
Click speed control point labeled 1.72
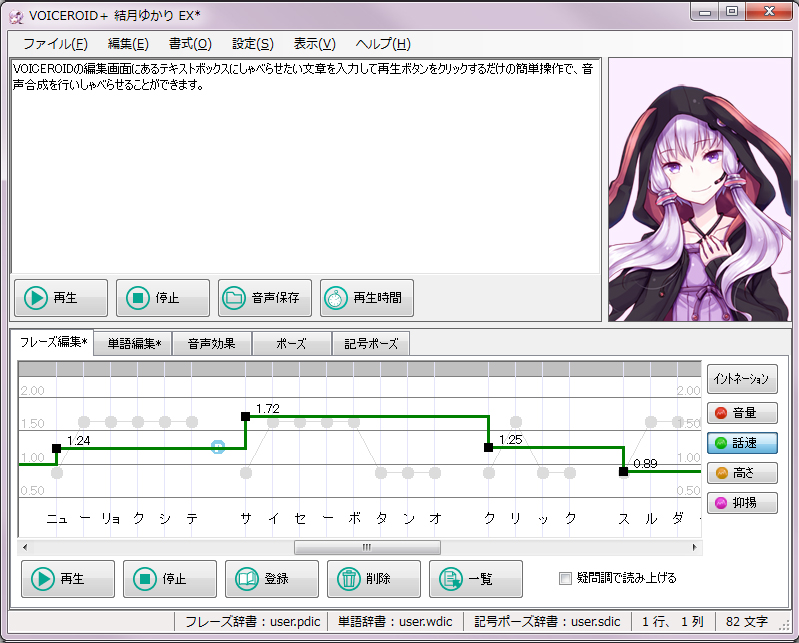(x=246, y=416)
